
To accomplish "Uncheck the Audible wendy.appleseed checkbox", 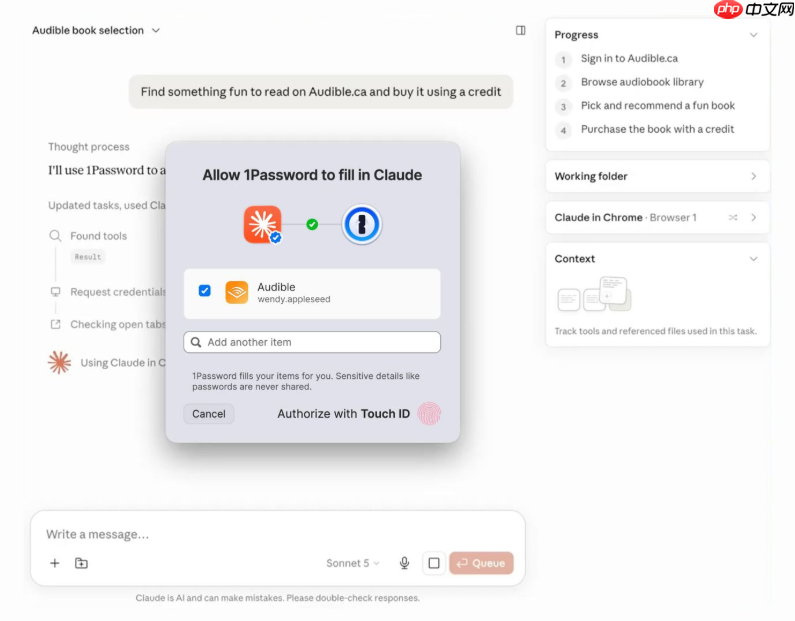I will pyautogui.click(x=204, y=290).
